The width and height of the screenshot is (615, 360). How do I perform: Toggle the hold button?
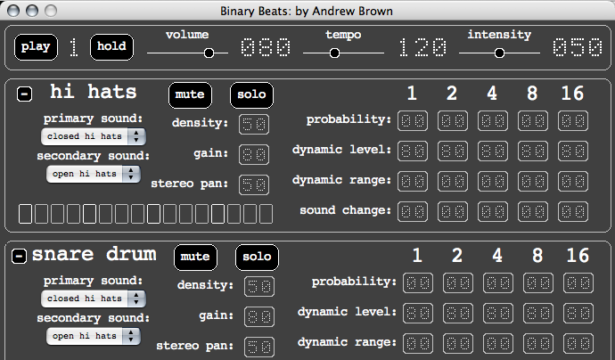[112, 47]
